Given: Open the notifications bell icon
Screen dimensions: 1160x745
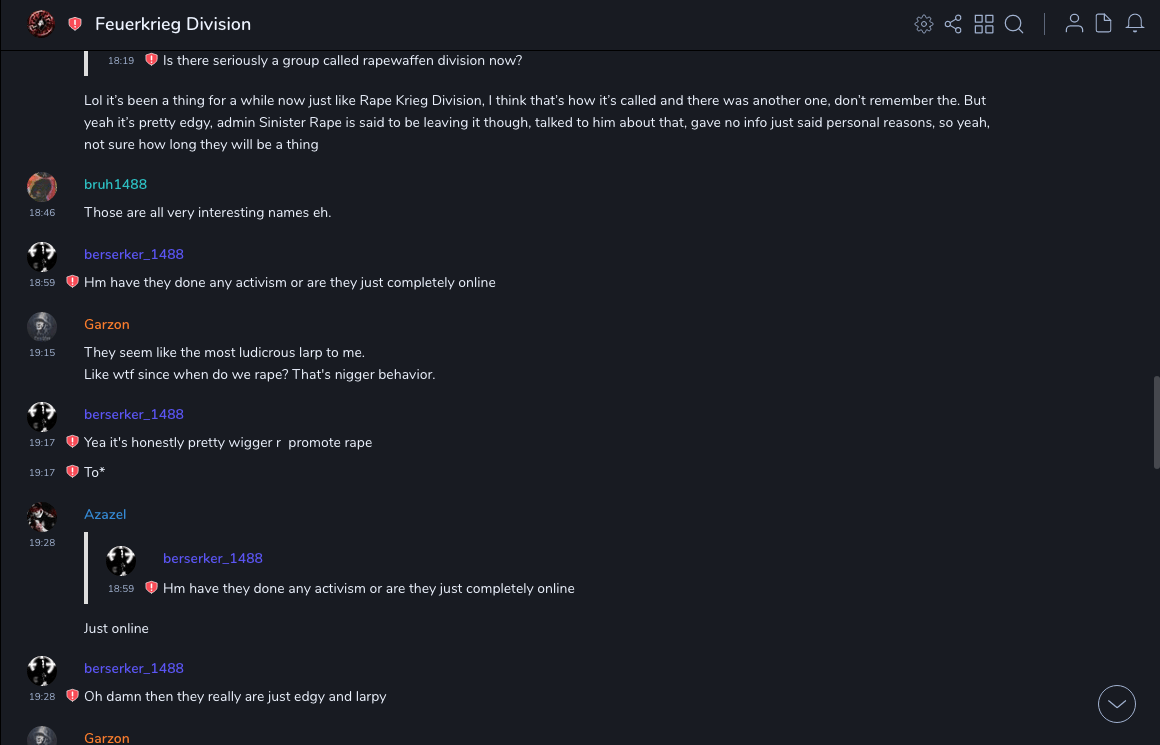Looking at the screenshot, I should (x=1135, y=24).
